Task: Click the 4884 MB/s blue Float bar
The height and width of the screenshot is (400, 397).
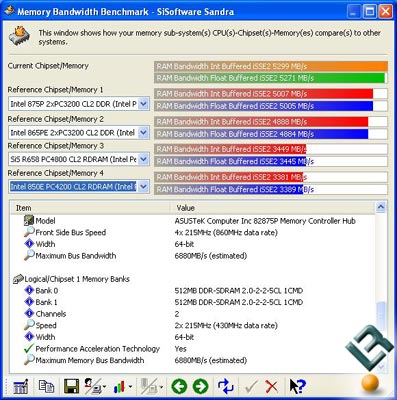Action: [261, 134]
